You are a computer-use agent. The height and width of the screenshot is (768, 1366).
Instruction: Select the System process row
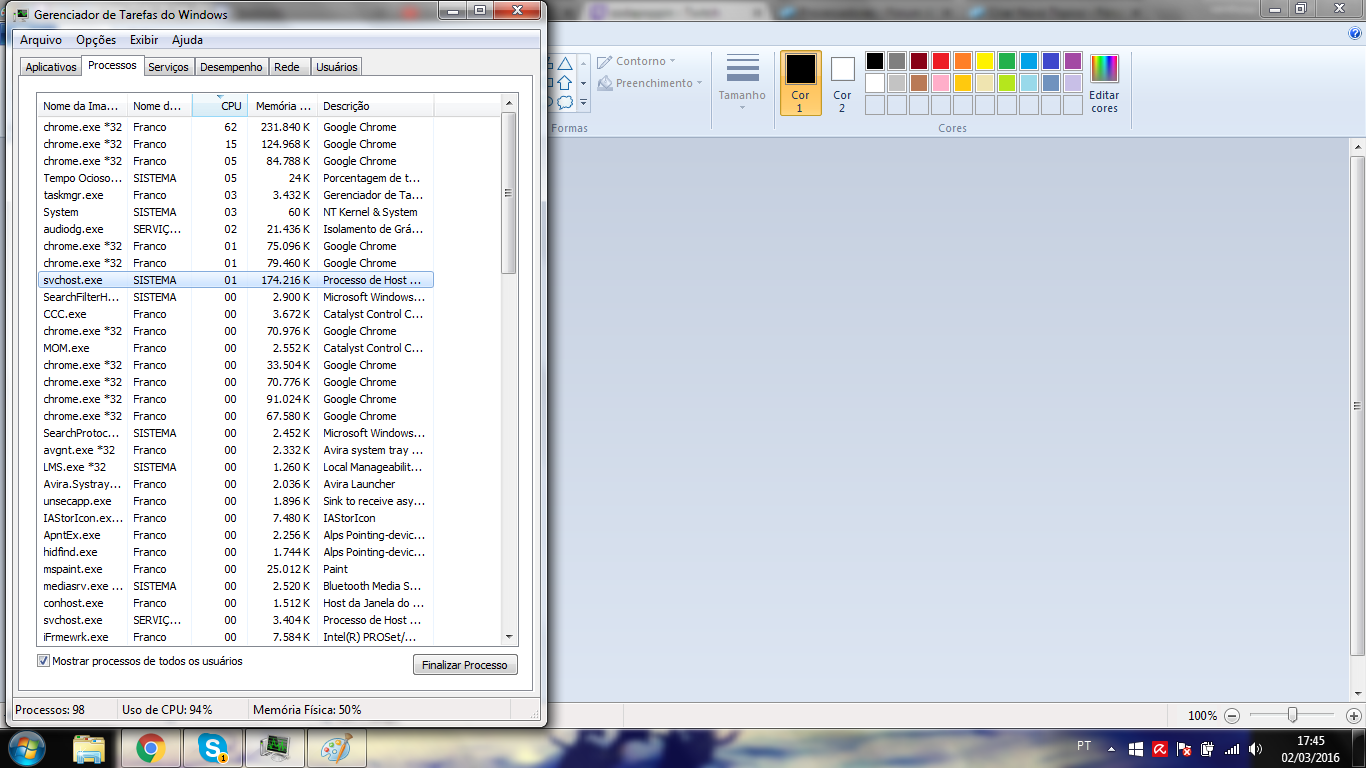click(236, 212)
